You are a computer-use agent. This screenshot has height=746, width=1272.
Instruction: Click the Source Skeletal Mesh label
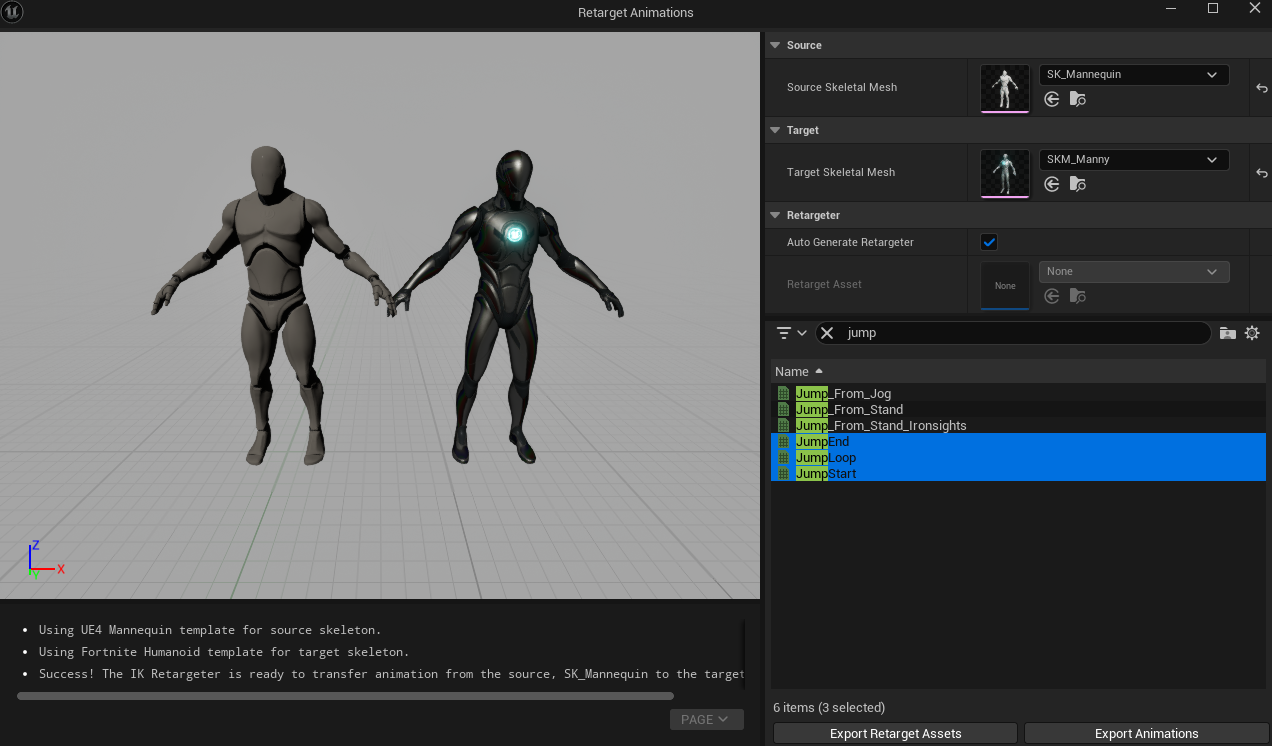coord(842,88)
